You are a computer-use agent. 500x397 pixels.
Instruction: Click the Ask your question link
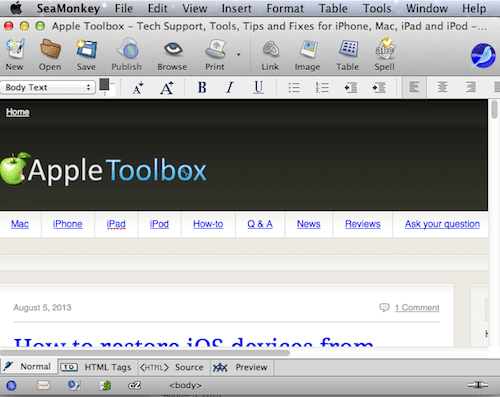(442, 224)
